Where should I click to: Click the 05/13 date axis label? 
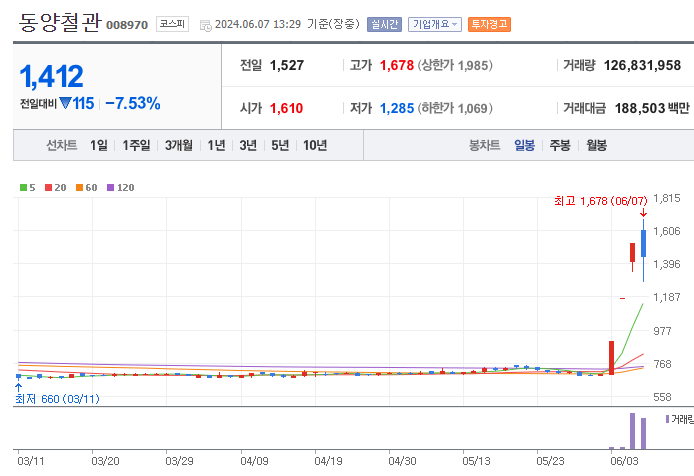pyautogui.click(x=476, y=461)
